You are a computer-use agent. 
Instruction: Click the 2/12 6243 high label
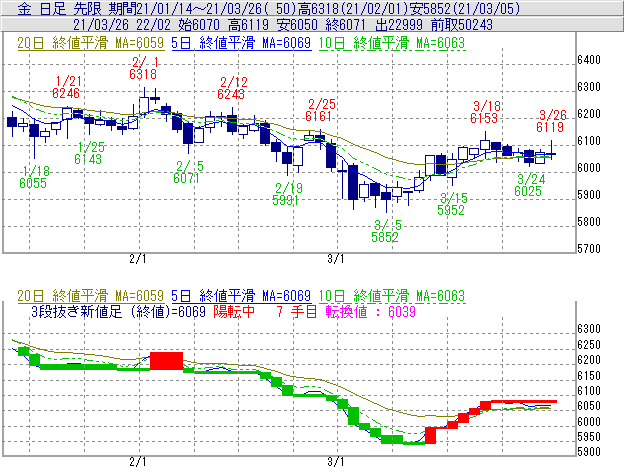[232, 88]
